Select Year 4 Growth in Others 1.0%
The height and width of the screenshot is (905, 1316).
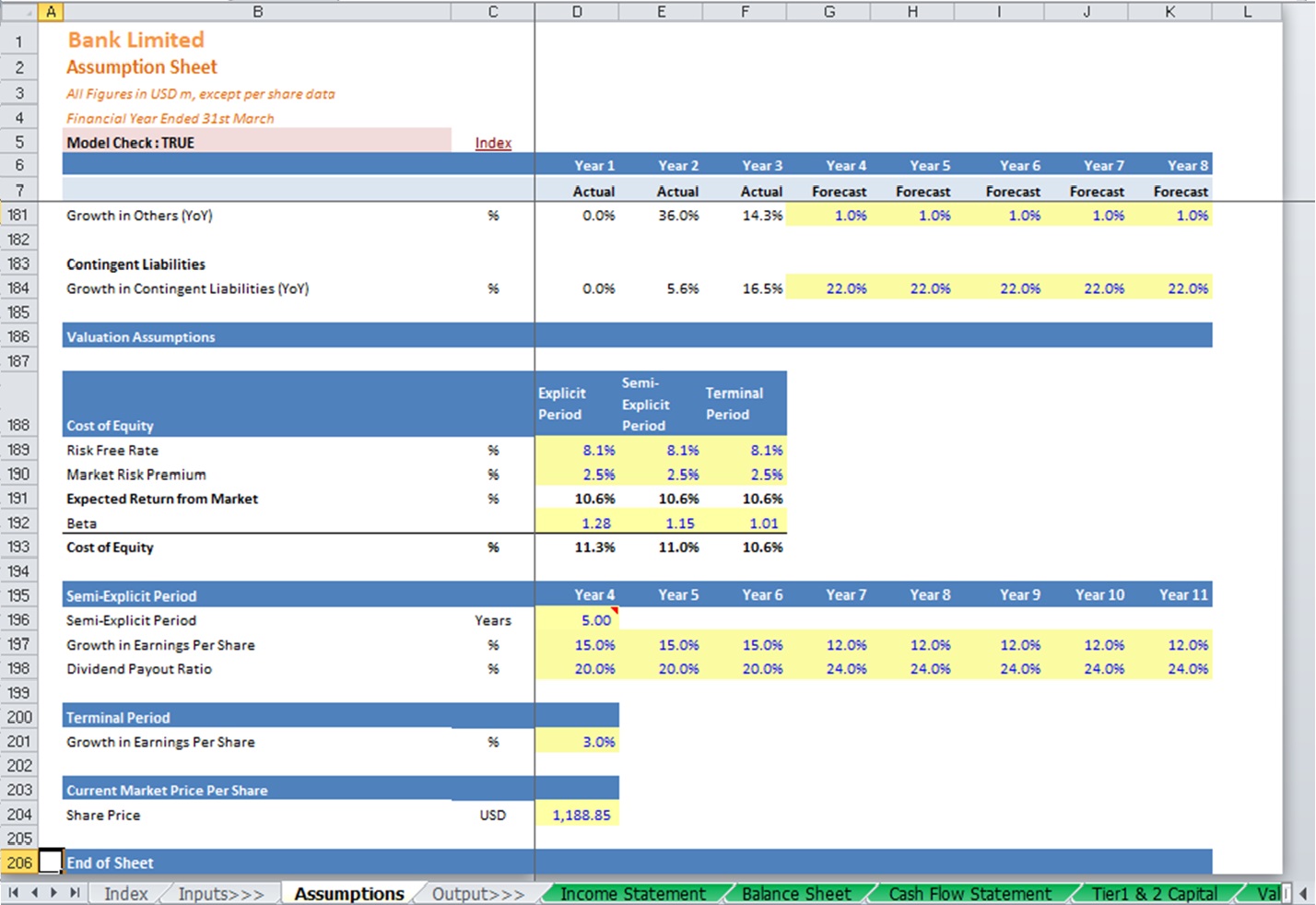click(x=828, y=215)
